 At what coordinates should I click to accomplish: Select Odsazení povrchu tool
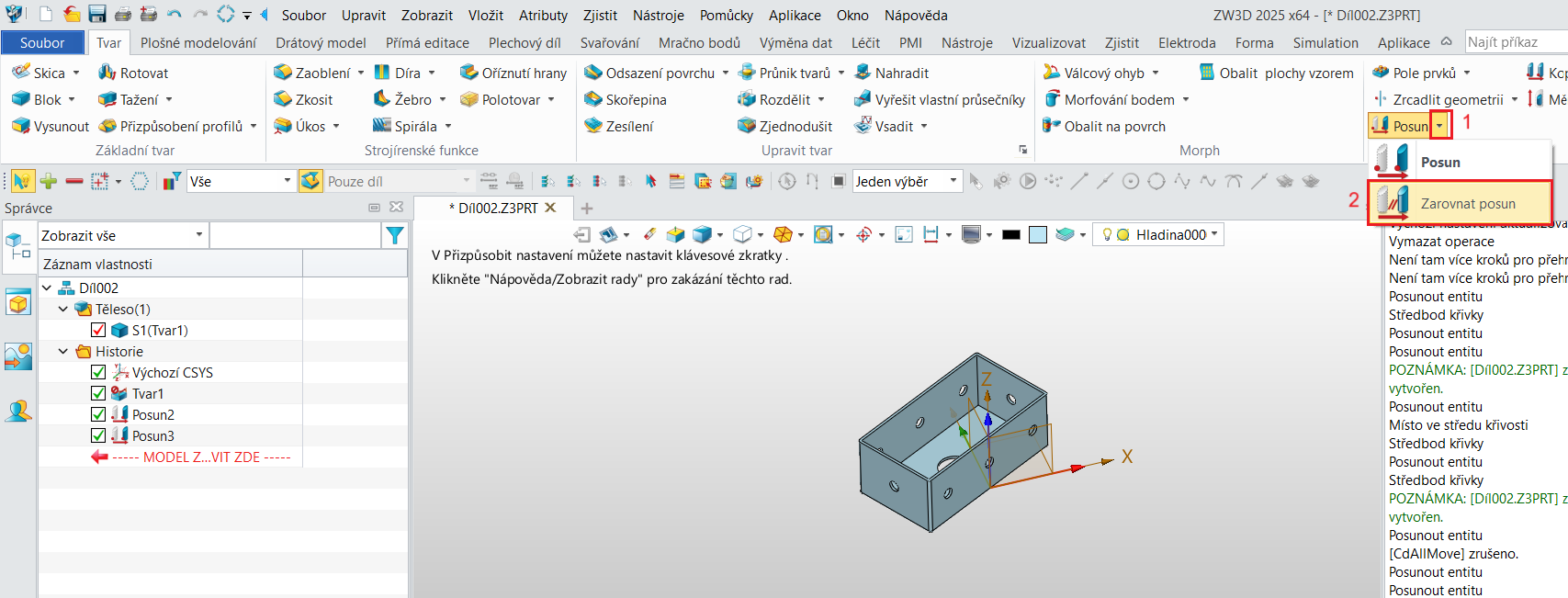pyautogui.click(x=649, y=73)
